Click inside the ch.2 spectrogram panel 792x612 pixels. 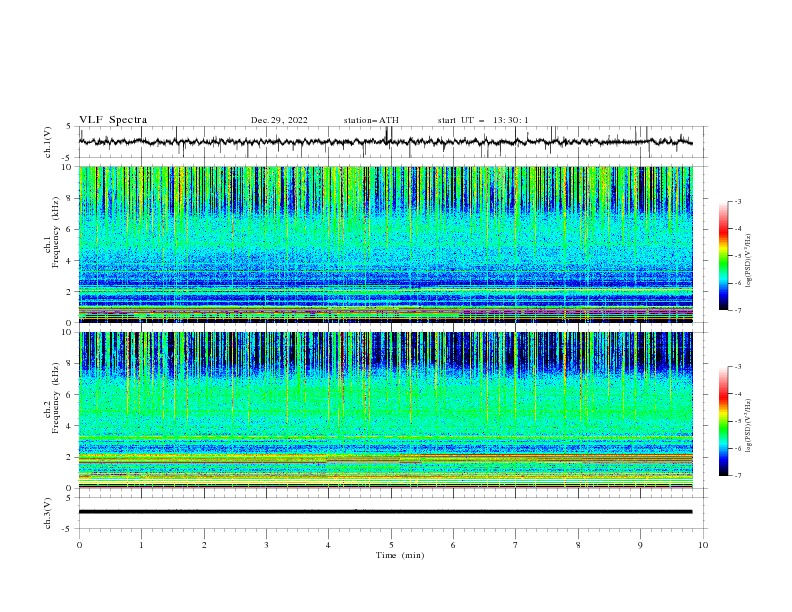[x=385, y=410]
